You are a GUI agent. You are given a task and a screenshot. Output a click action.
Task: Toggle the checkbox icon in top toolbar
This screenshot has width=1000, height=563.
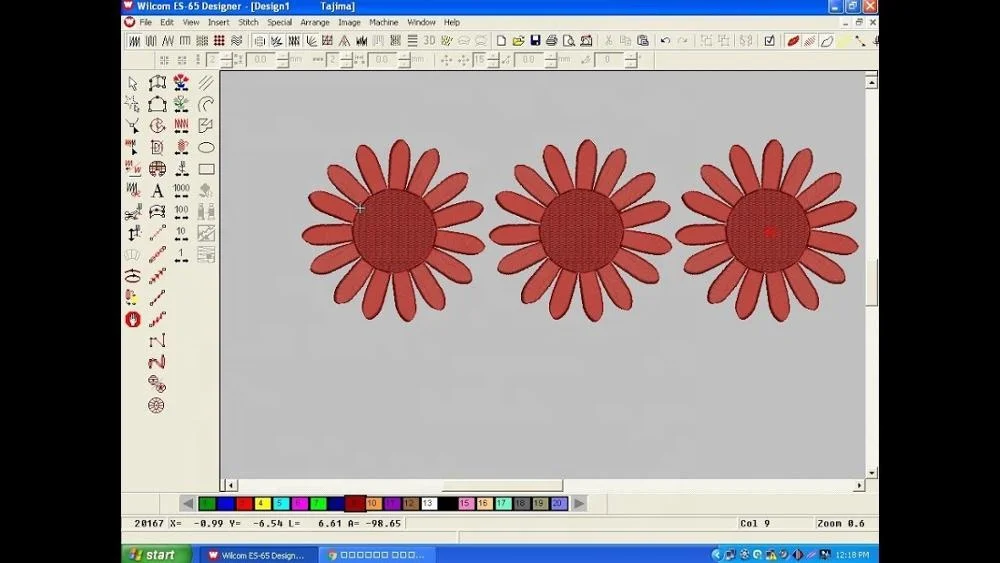[x=770, y=40]
